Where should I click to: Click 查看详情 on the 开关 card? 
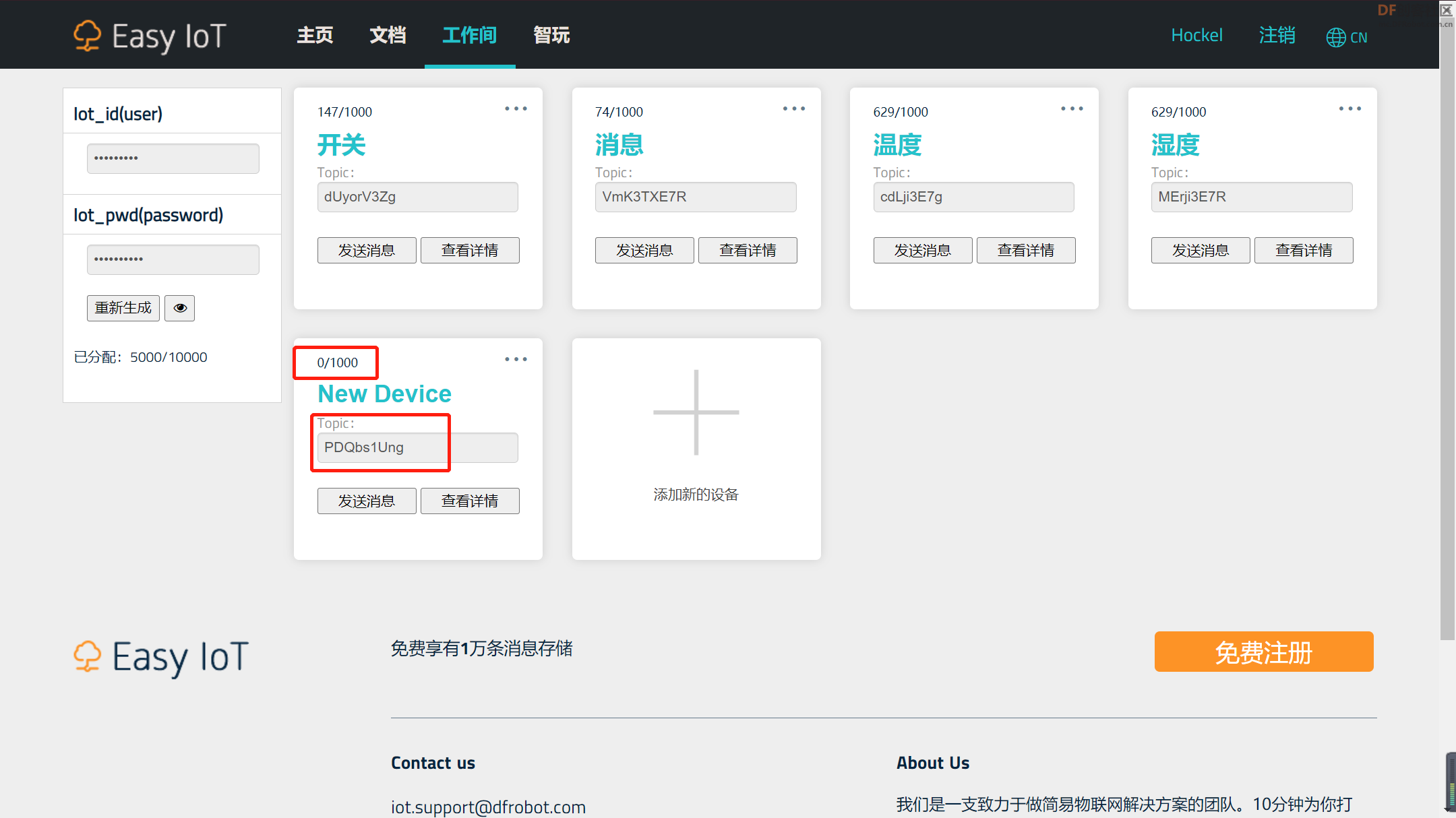pos(470,250)
